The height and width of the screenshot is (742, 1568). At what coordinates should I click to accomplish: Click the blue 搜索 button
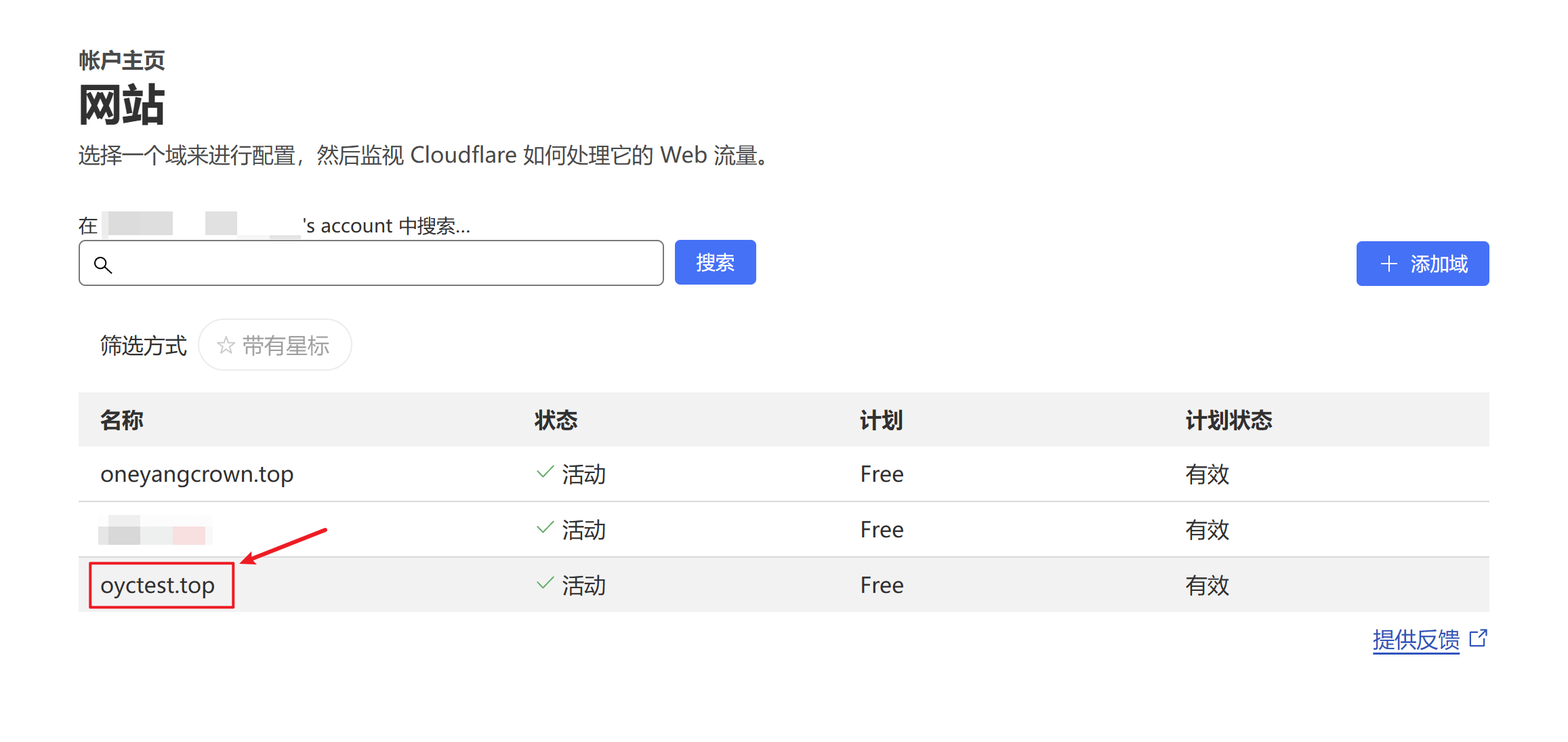click(715, 262)
